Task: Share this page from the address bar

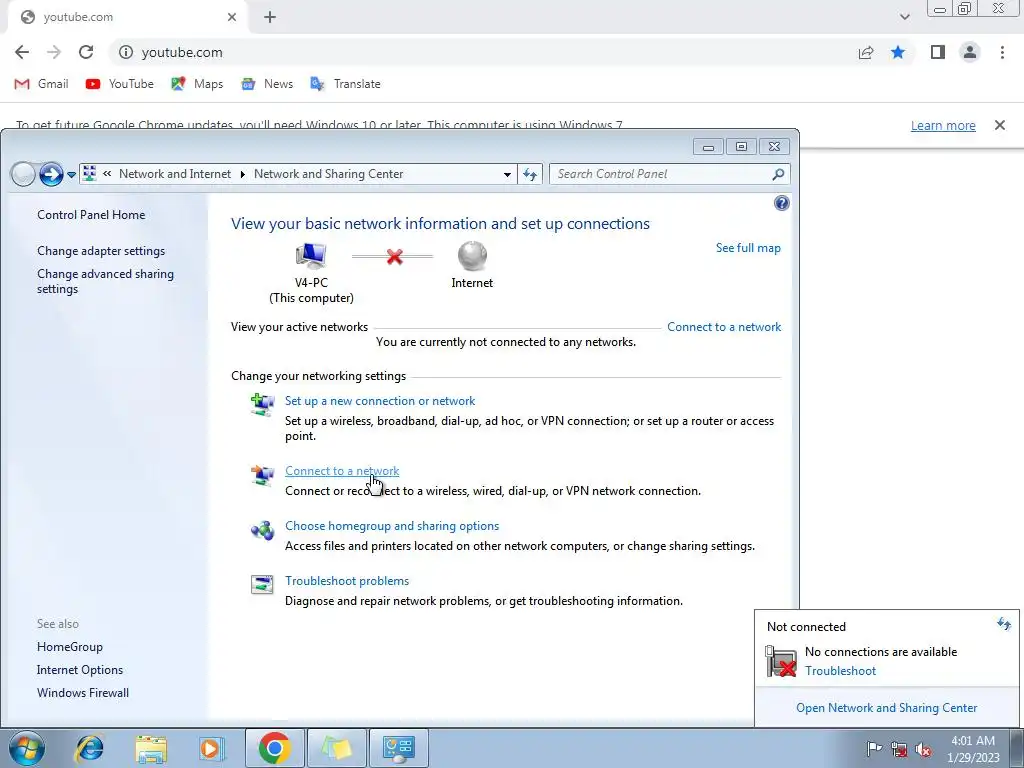Action: pos(866,52)
